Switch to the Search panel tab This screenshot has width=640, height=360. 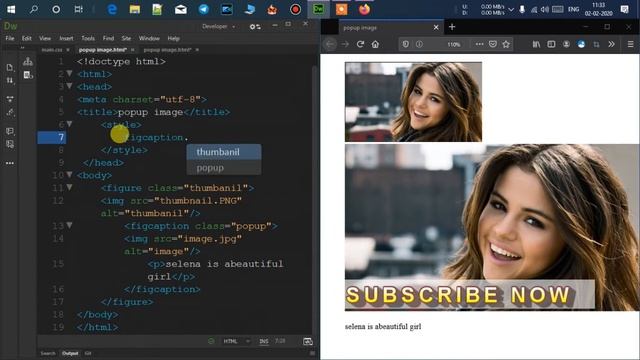[48, 353]
